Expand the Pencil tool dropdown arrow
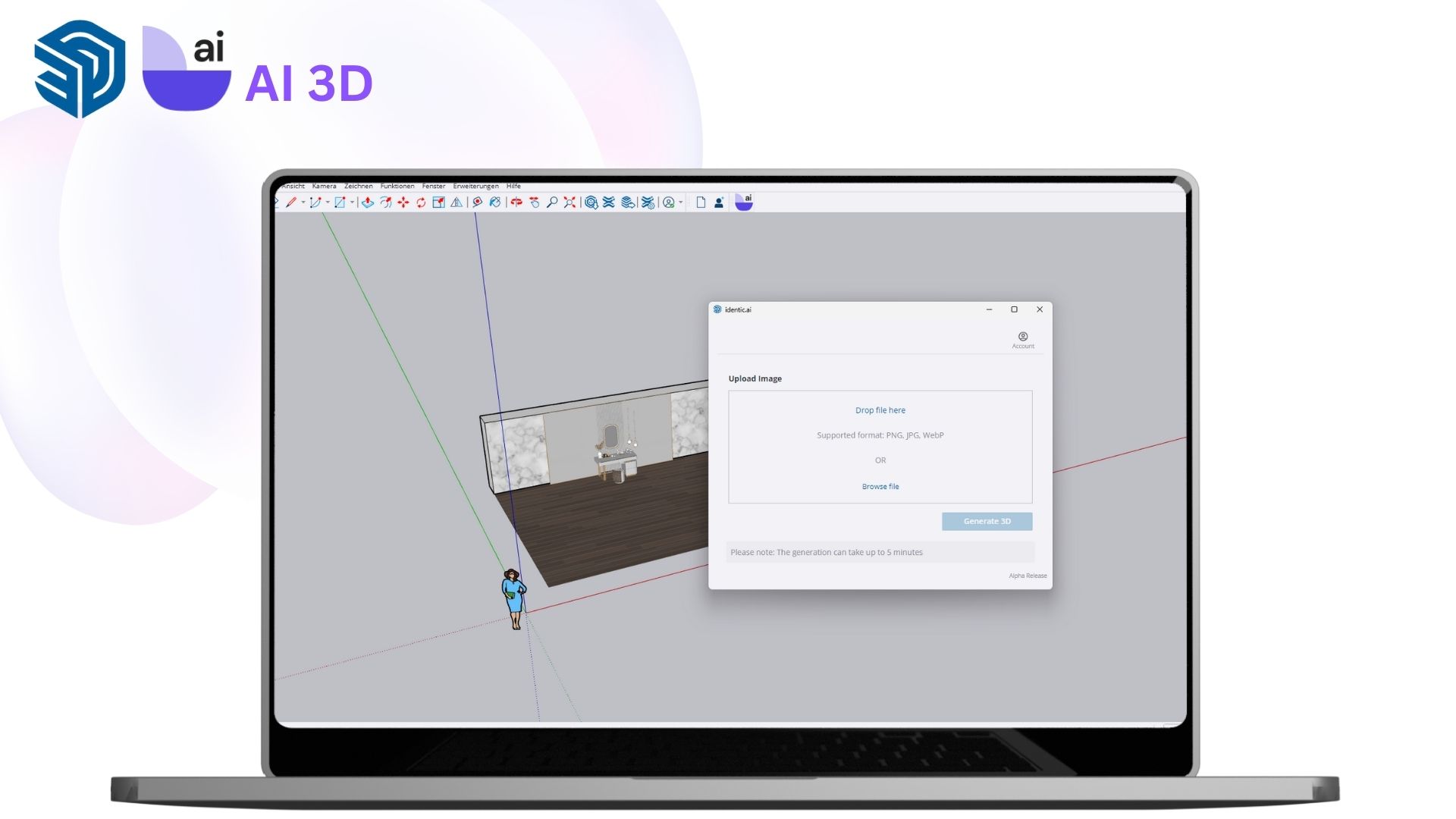Screen dimensions: 1456x819 (303, 202)
